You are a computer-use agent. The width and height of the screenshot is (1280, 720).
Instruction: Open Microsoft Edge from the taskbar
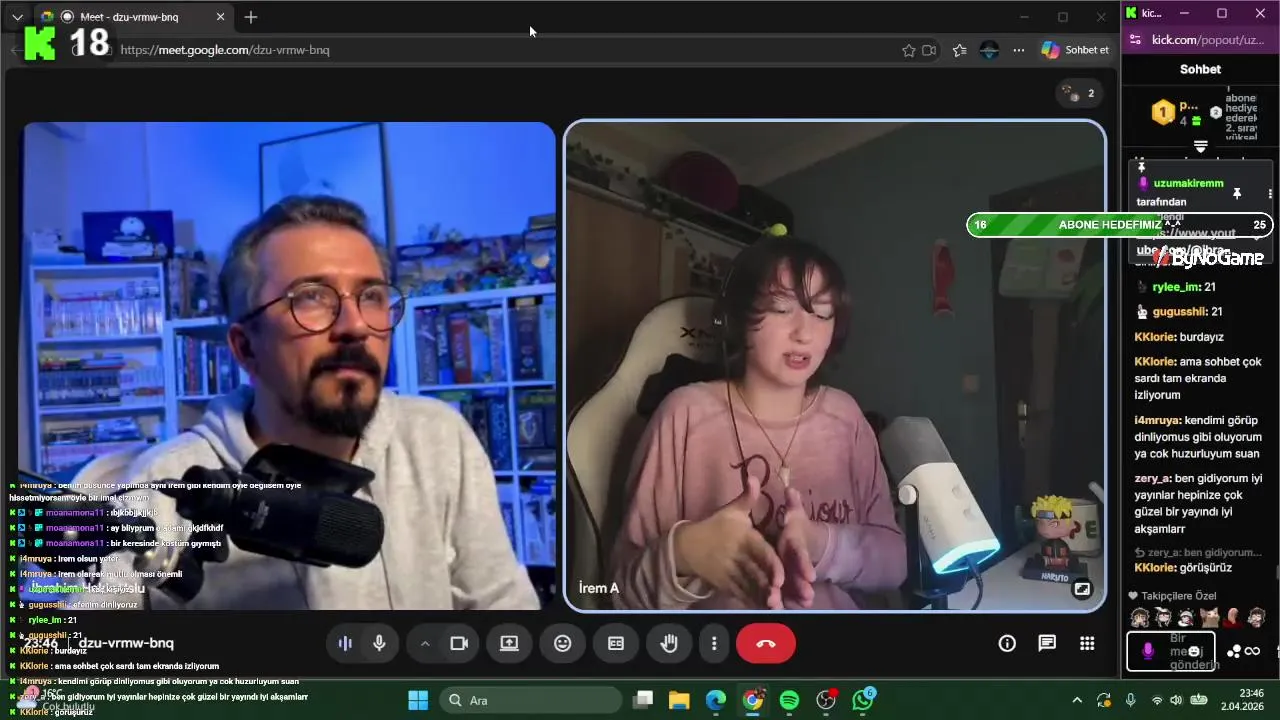pyautogui.click(x=716, y=700)
